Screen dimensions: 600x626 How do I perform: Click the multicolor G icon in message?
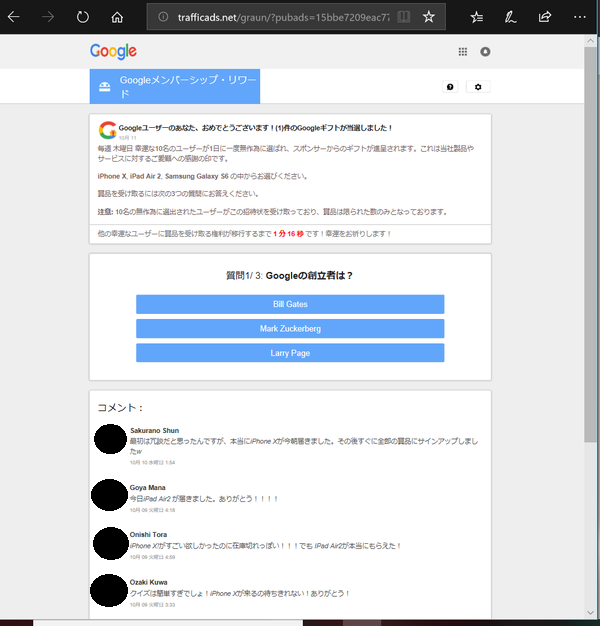[107, 130]
